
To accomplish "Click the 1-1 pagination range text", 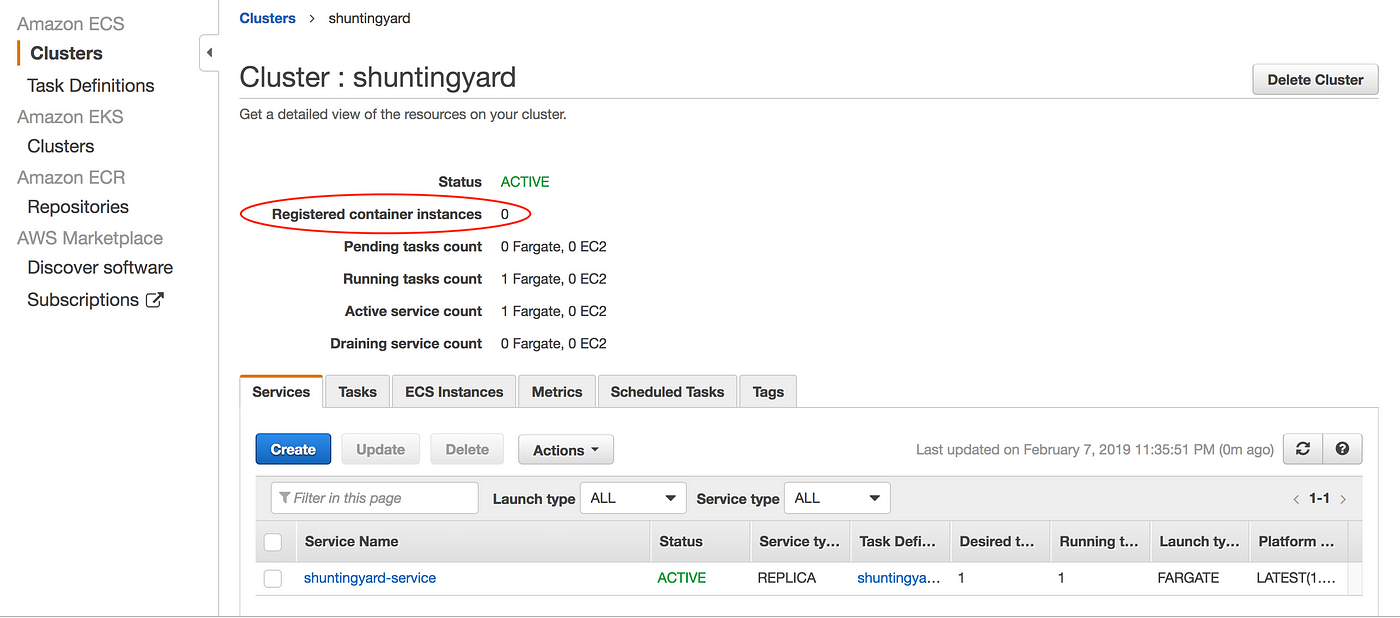I will click(x=1320, y=499).
